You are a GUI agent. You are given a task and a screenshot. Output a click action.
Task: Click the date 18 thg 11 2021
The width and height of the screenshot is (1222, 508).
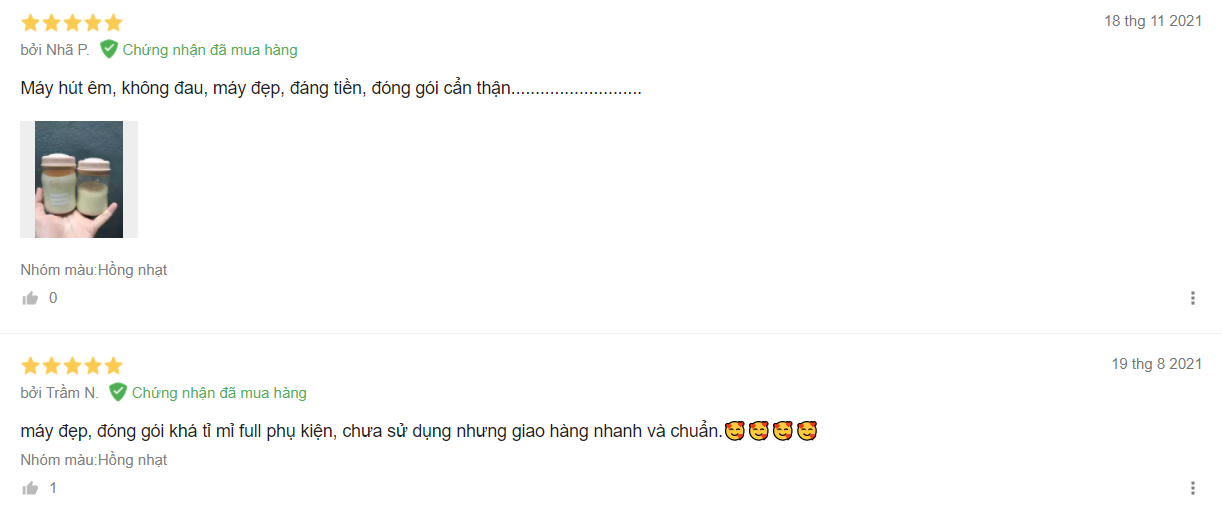(x=1153, y=21)
